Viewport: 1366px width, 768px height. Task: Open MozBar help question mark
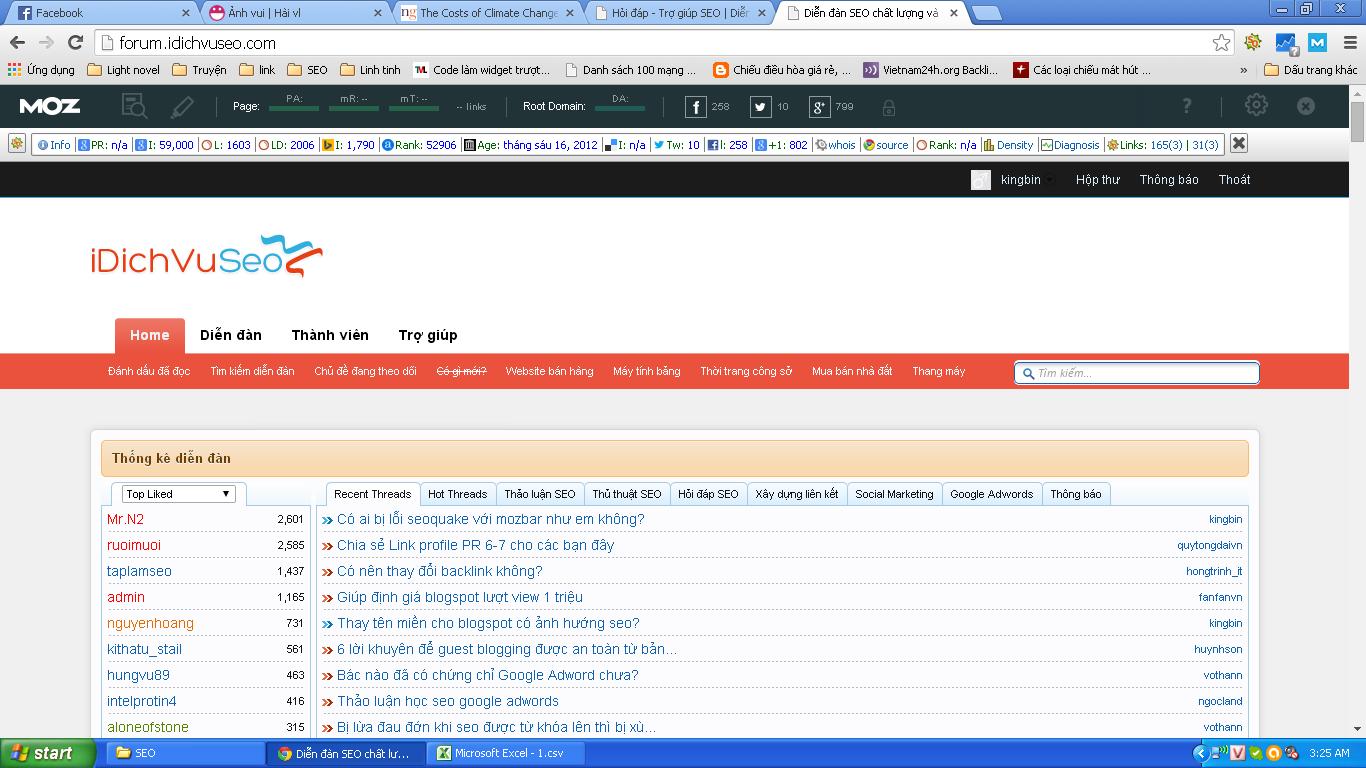click(1187, 106)
